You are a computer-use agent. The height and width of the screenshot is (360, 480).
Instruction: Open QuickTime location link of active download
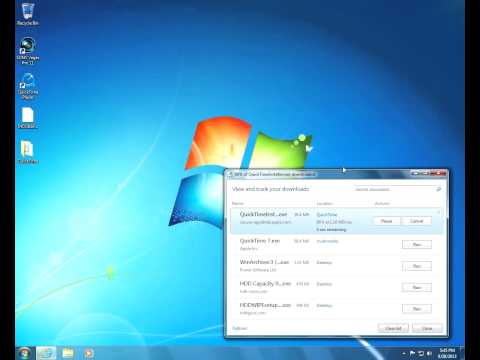(x=327, y=215)
